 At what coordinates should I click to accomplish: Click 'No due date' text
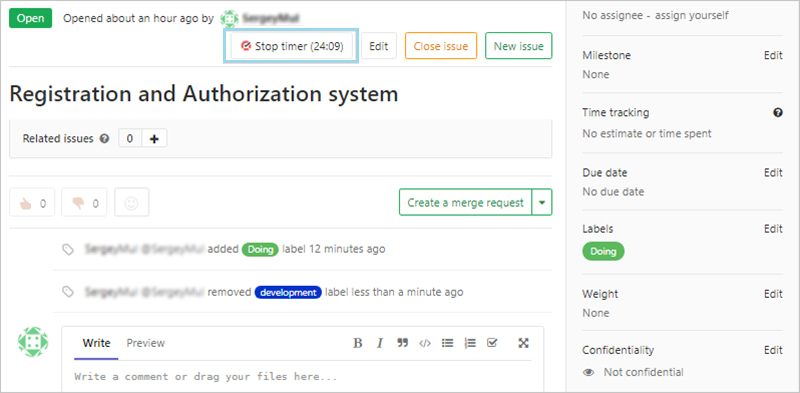613,192
